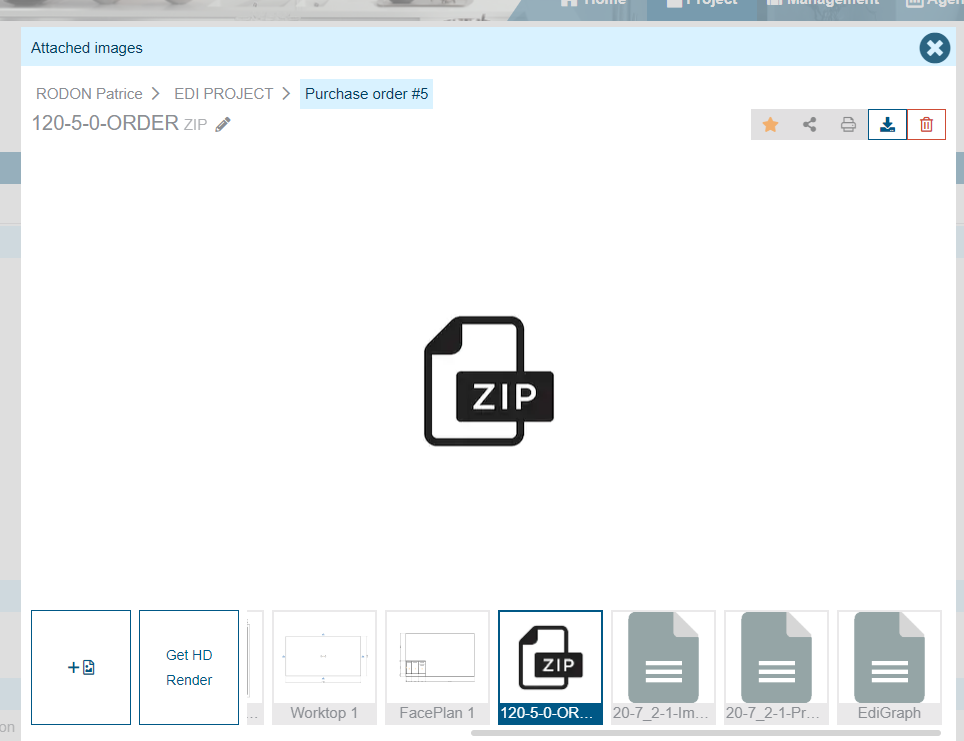This screenshot has height=741, width=964.
Task: Click the large ZIP file preview icon
Action: click(488, 381)
